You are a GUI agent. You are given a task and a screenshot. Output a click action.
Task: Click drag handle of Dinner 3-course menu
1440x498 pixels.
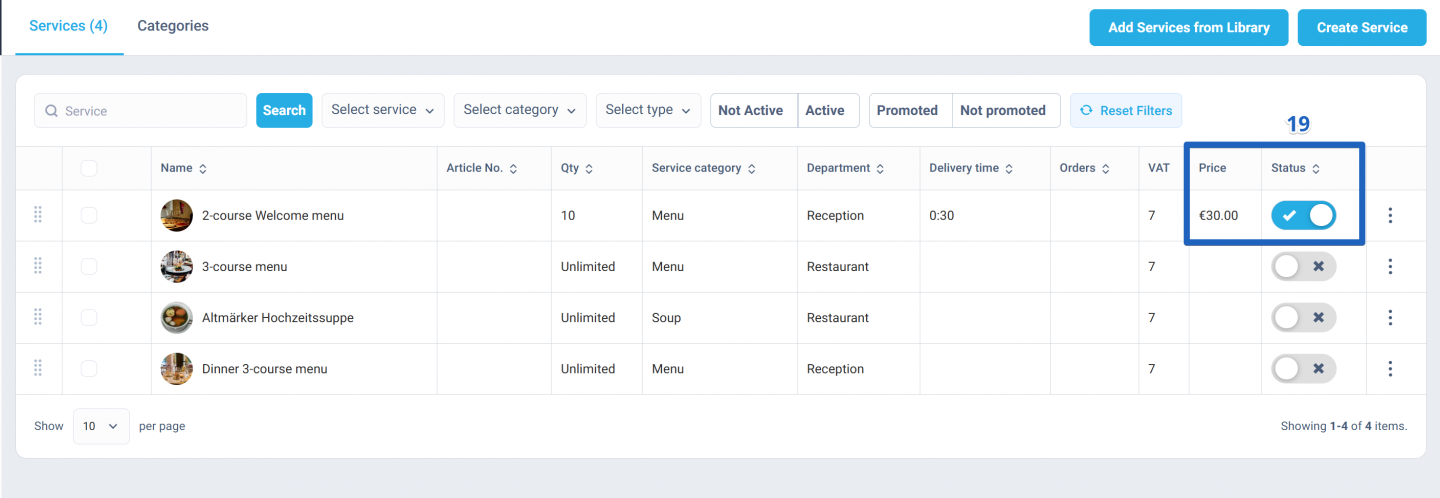[38, 368]
